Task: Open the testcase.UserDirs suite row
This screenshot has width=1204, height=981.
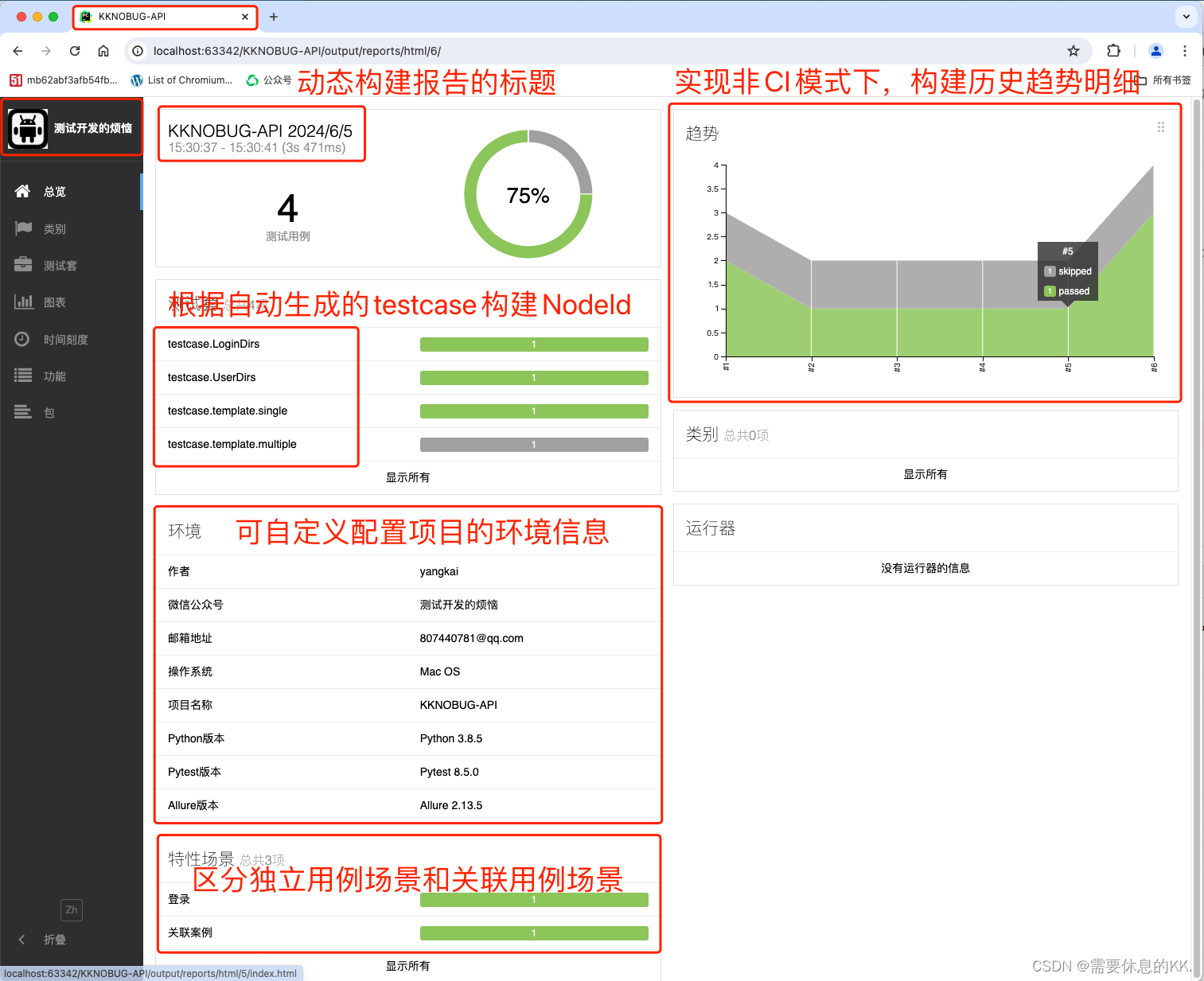Action: click(407, 377)
